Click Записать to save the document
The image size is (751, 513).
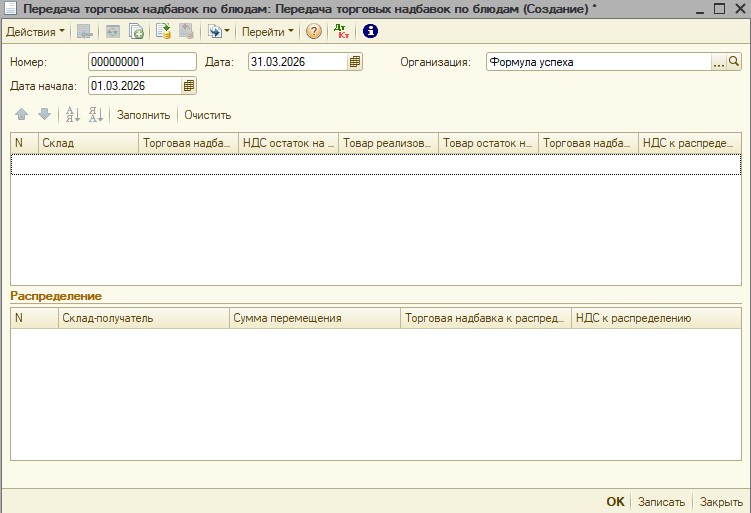[661, 502]
